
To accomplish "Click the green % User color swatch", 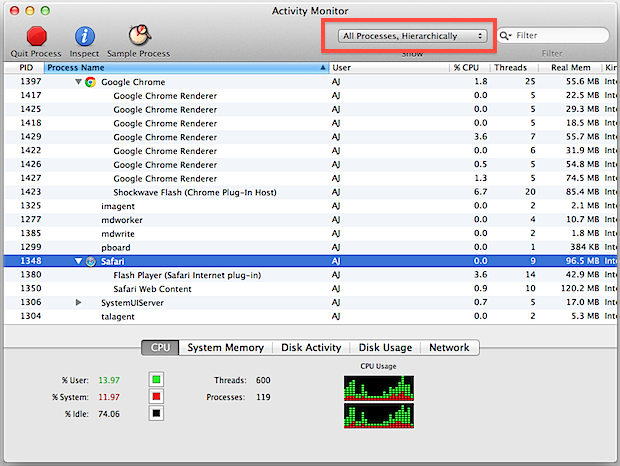I will (x=156, y=379).
